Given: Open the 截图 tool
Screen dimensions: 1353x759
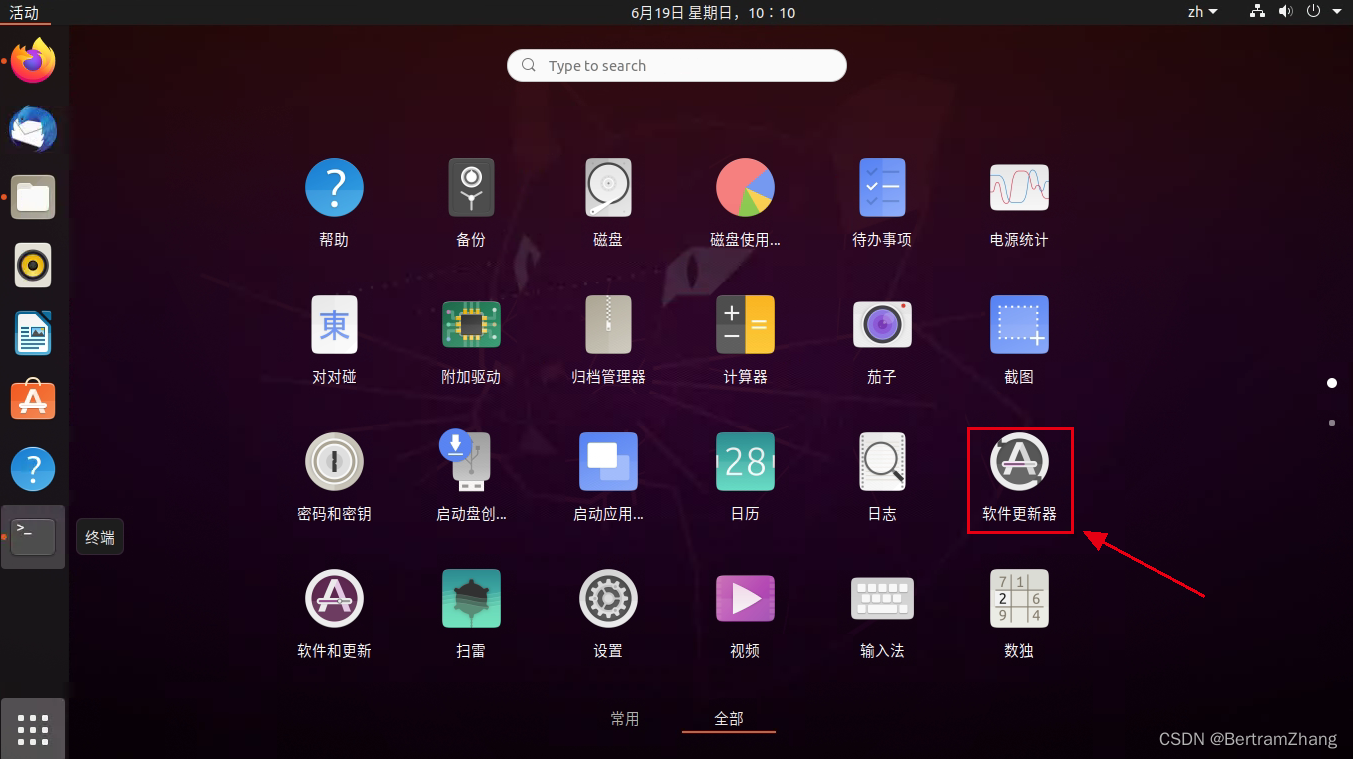Looking at the screenshot, I should coord(1019,340).
